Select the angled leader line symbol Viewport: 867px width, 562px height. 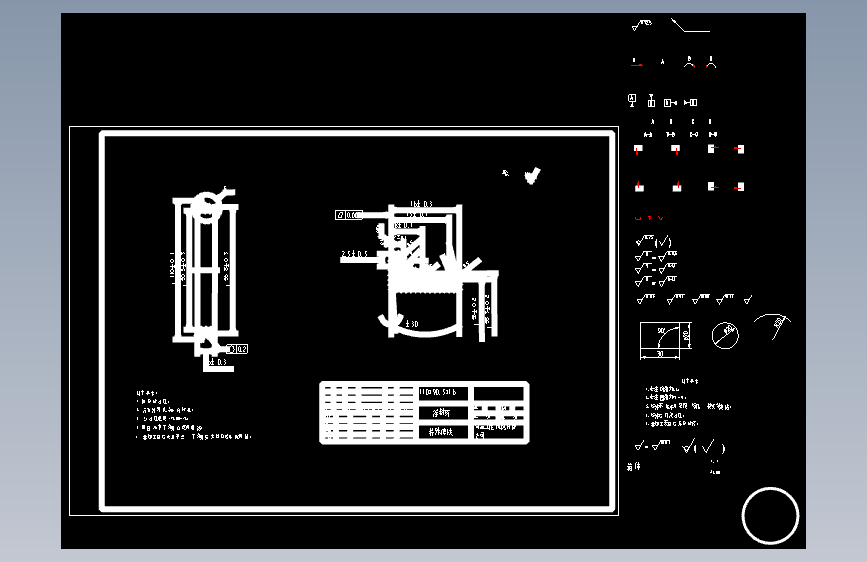click(x=690, y=25)
